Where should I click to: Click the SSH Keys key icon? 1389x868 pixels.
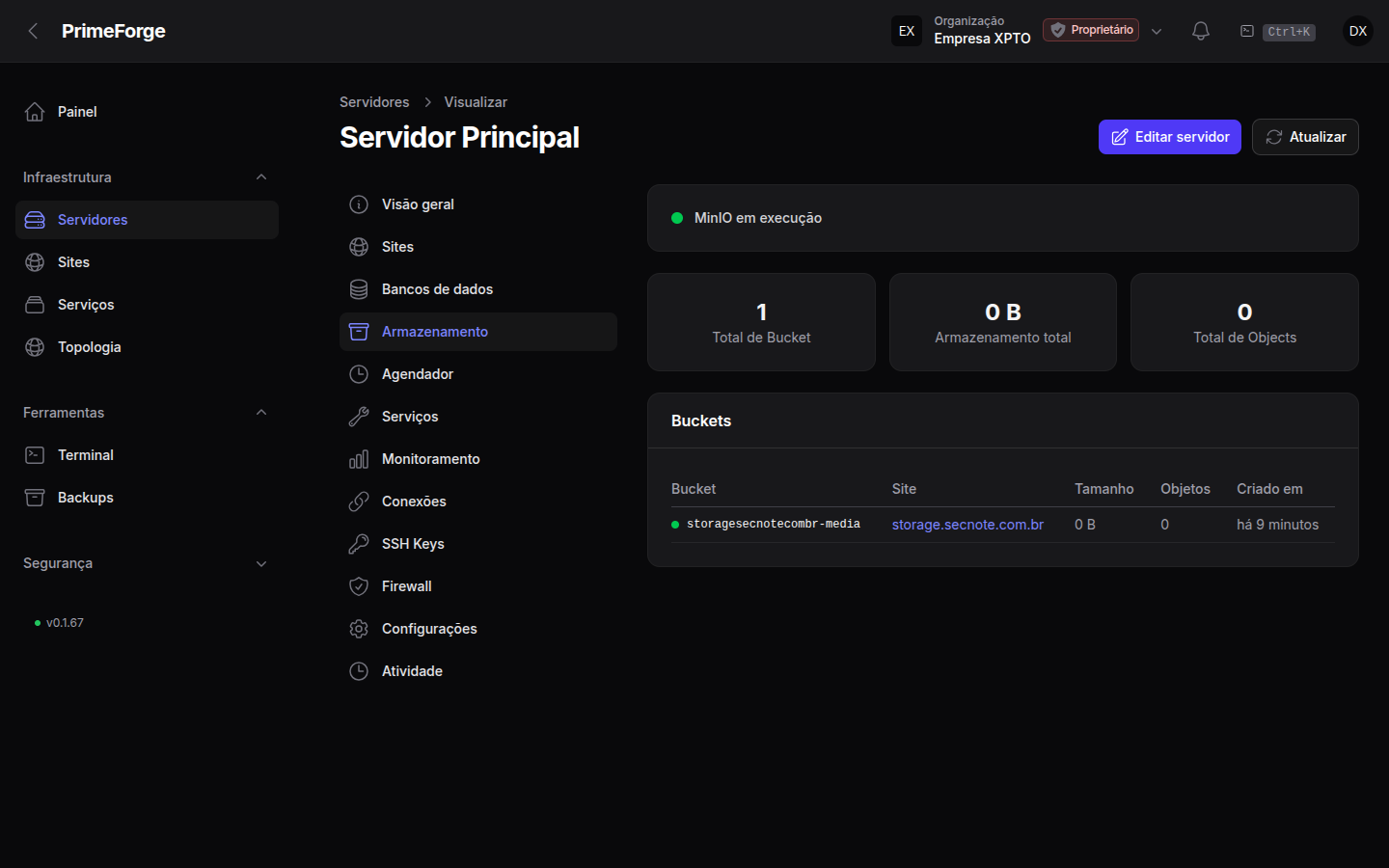(359, 544)
